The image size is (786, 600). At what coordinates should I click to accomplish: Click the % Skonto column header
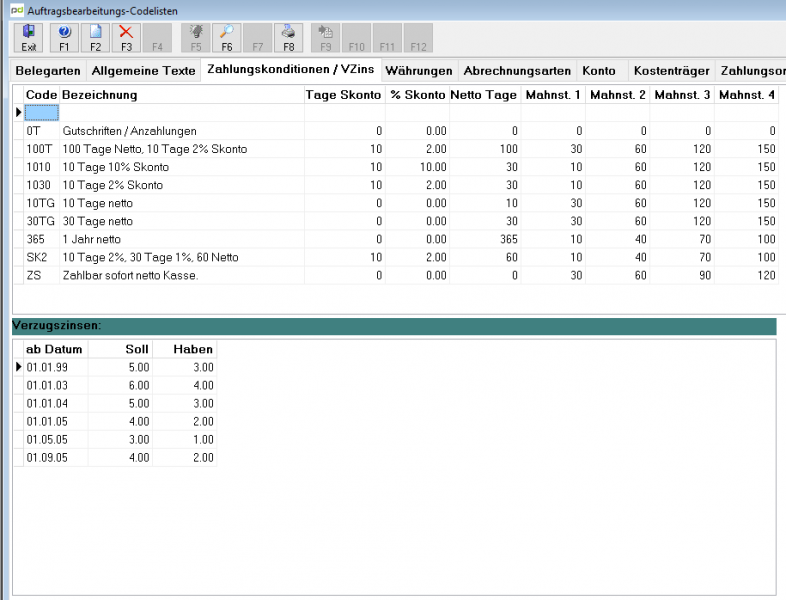(417, 95)
